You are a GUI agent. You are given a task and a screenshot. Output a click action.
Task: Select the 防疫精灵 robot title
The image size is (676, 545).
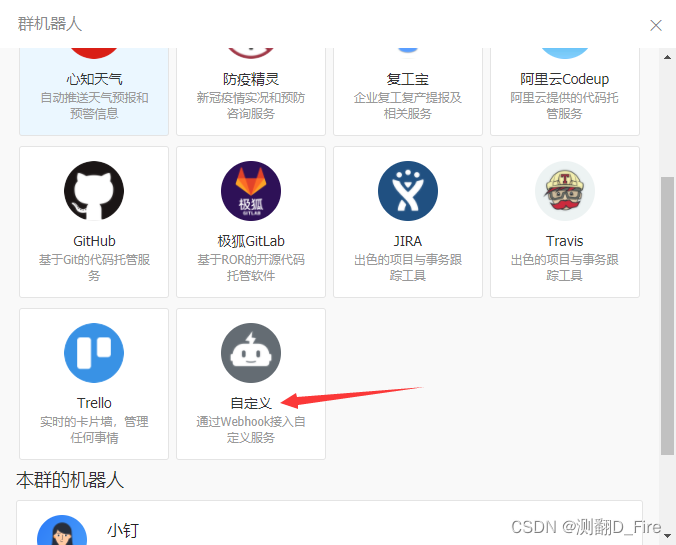[x=251, y=79]
